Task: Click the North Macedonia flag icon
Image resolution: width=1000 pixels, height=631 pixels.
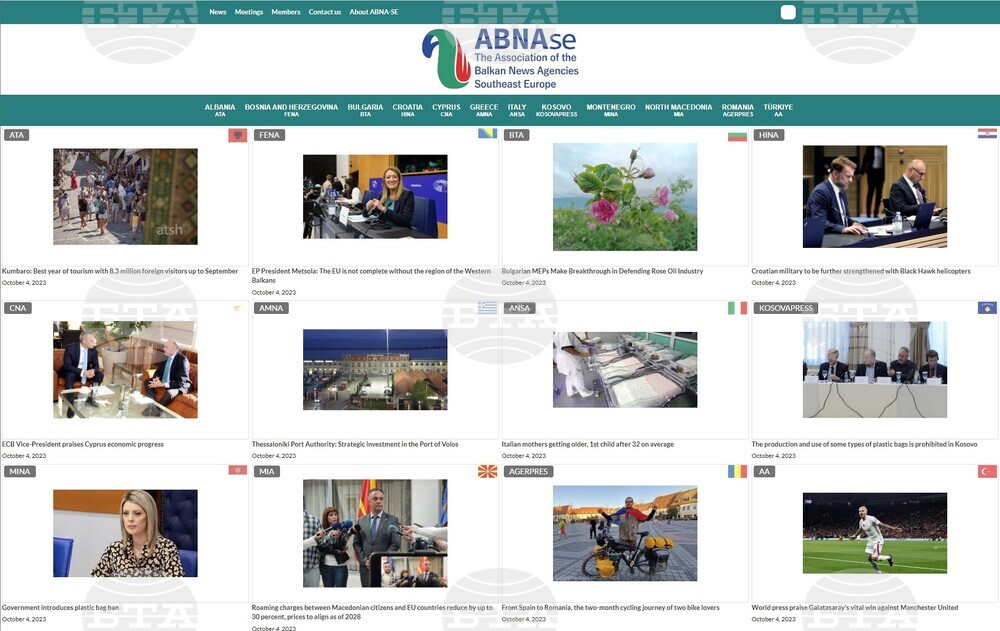Action: coord(487,471)
